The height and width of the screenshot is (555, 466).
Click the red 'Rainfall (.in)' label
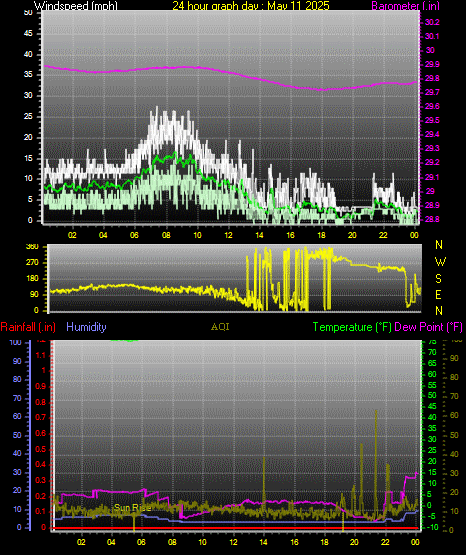(28, 327)
